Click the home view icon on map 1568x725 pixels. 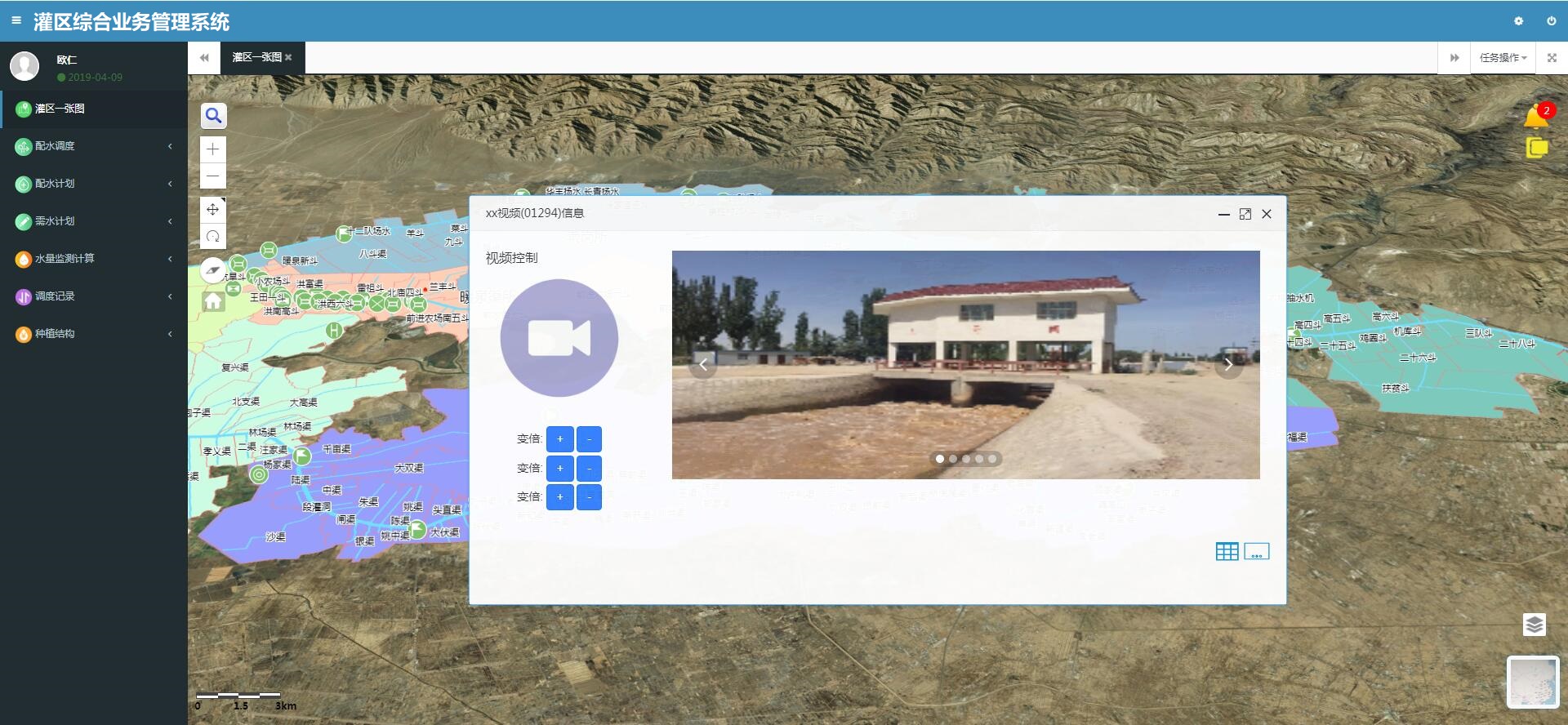point(213,301)
